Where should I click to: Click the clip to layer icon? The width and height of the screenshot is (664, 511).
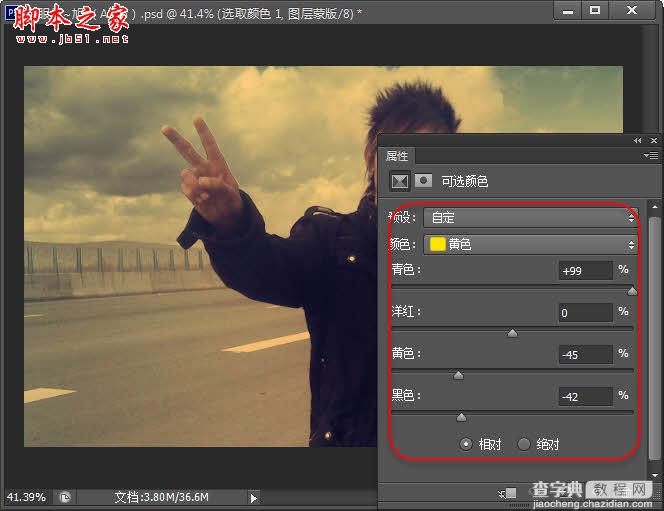click(507, 493)
